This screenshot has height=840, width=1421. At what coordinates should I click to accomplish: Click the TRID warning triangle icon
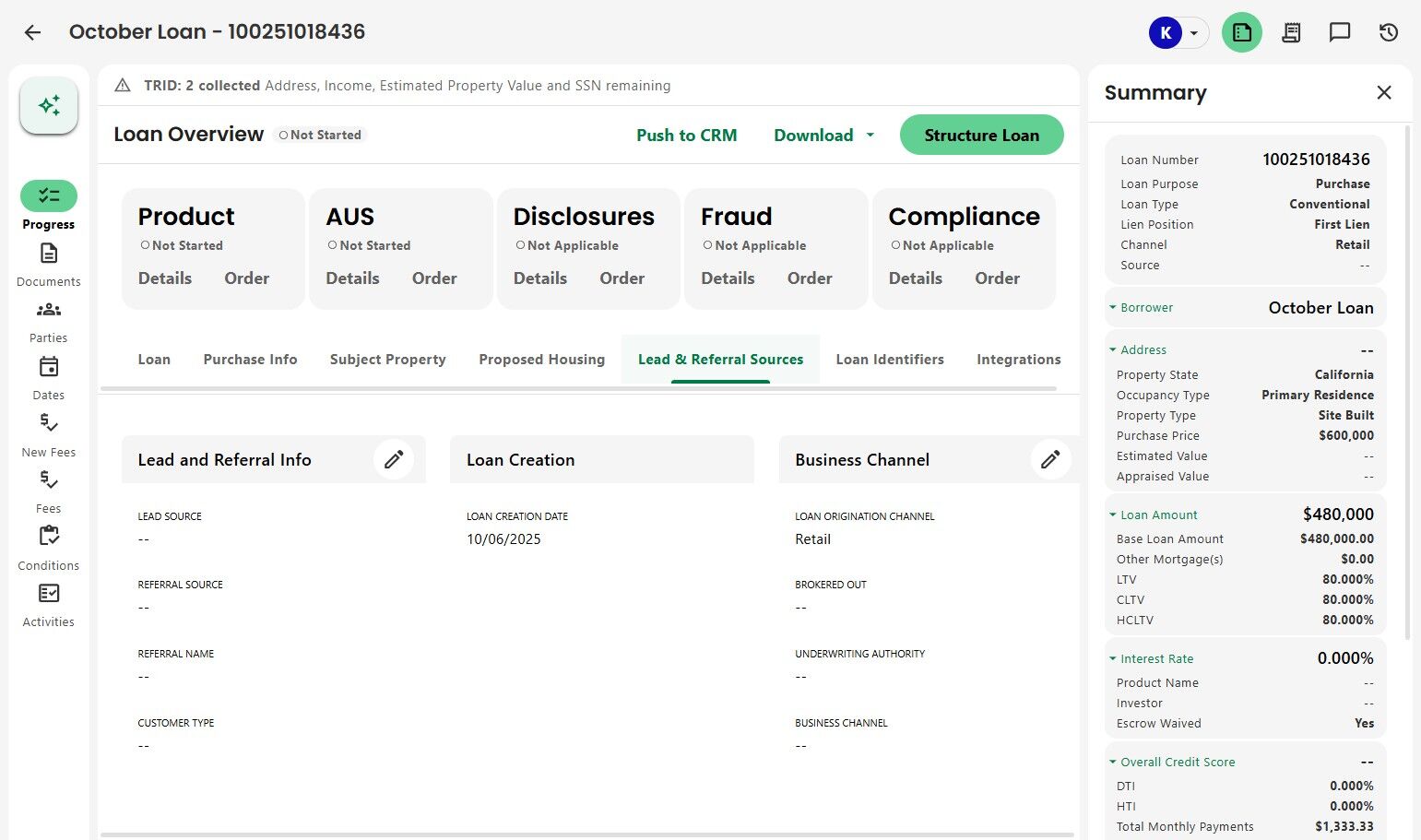coord(122,86)
